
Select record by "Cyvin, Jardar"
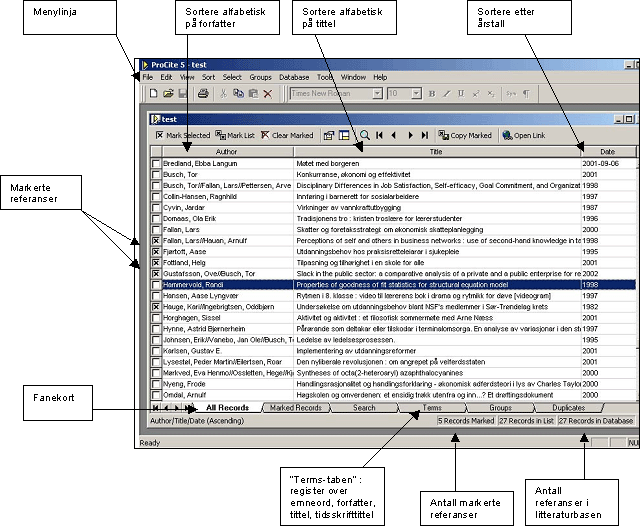pyautogui.click(x=393, y=208)
